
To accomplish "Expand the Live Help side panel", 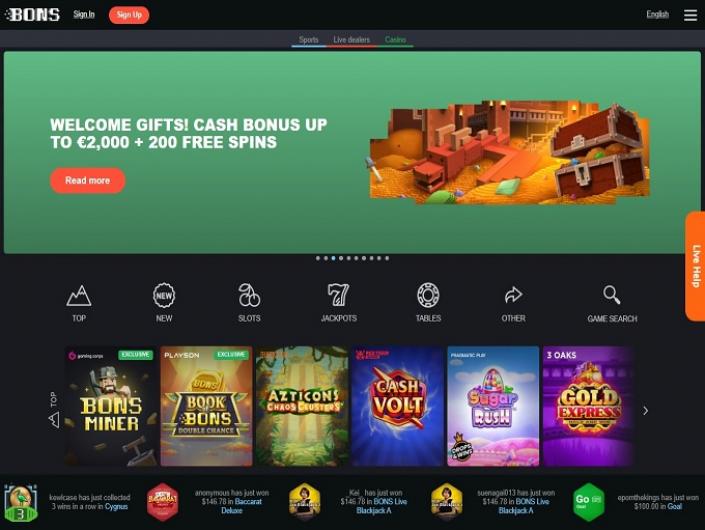I will 695,266.
